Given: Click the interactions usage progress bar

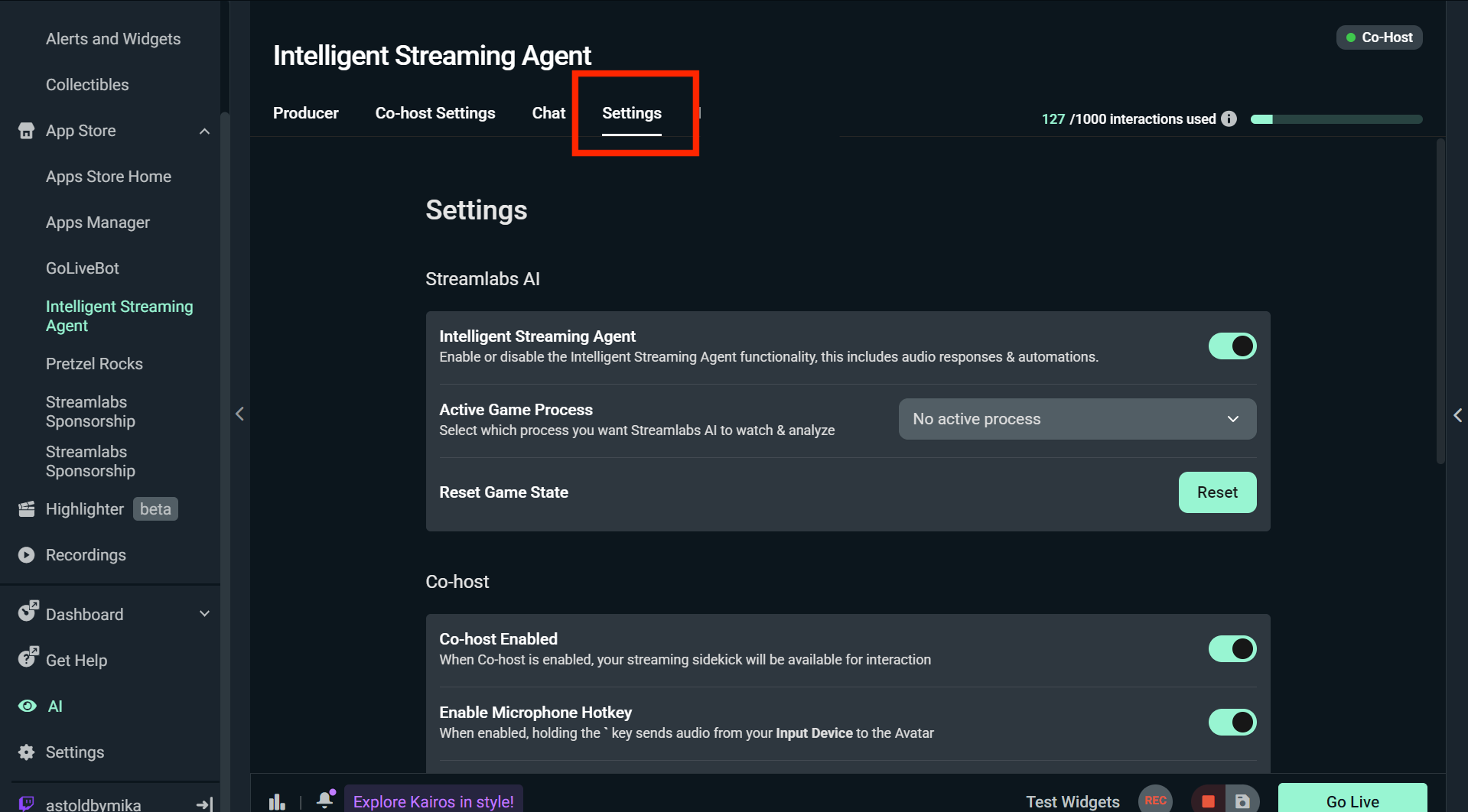Looking at the screenshot, I should 1336,119.
